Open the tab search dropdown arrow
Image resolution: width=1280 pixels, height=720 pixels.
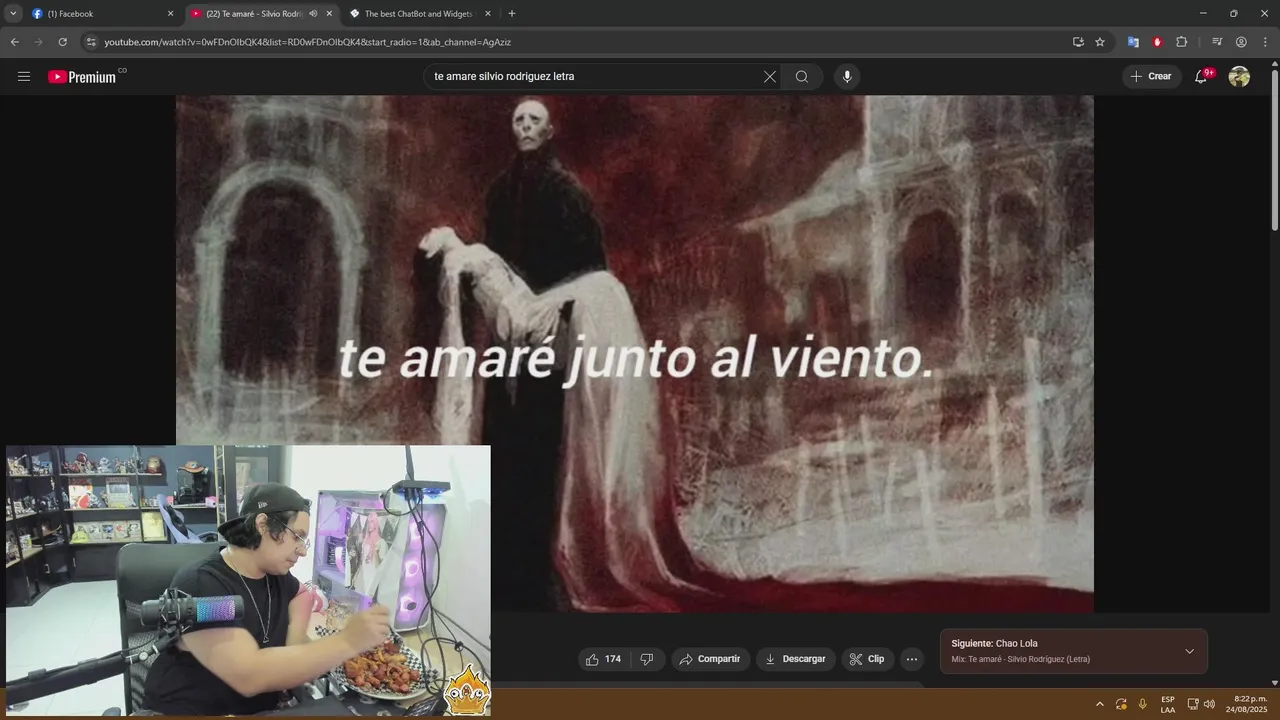tap(13, 14)
